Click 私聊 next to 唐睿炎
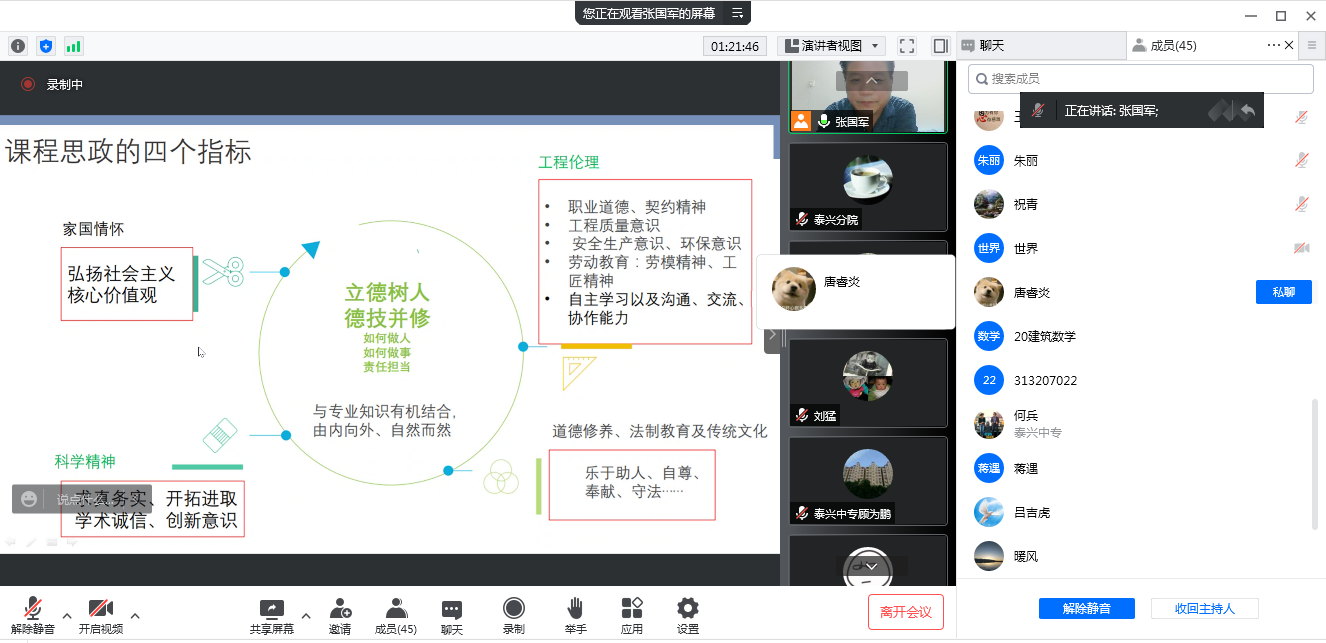 click(1283, 292)
